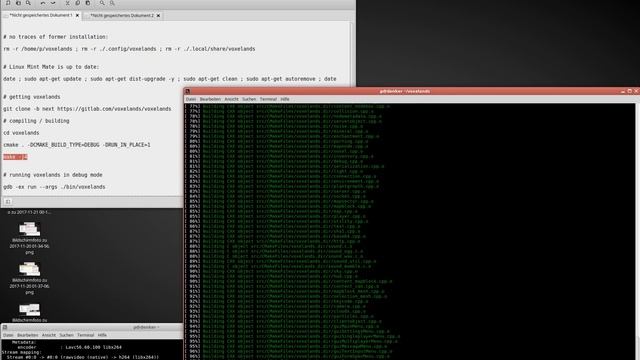Viewport: 640px width, 360px height.
Task: Click the Undo arrow in the editor toolbar
Action: pyautogui.click(x=43, y=3)
